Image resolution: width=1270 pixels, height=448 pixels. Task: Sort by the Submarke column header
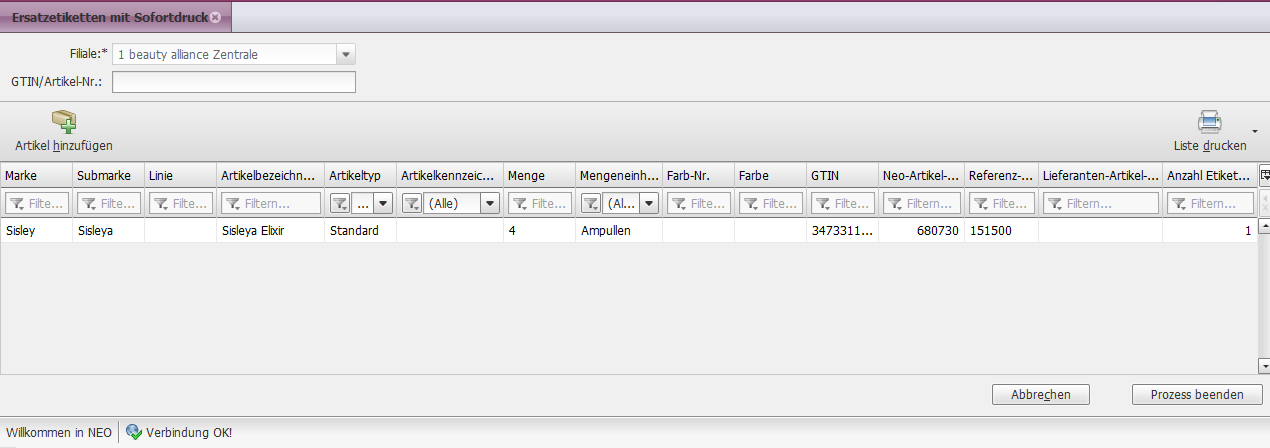[108, 175]
